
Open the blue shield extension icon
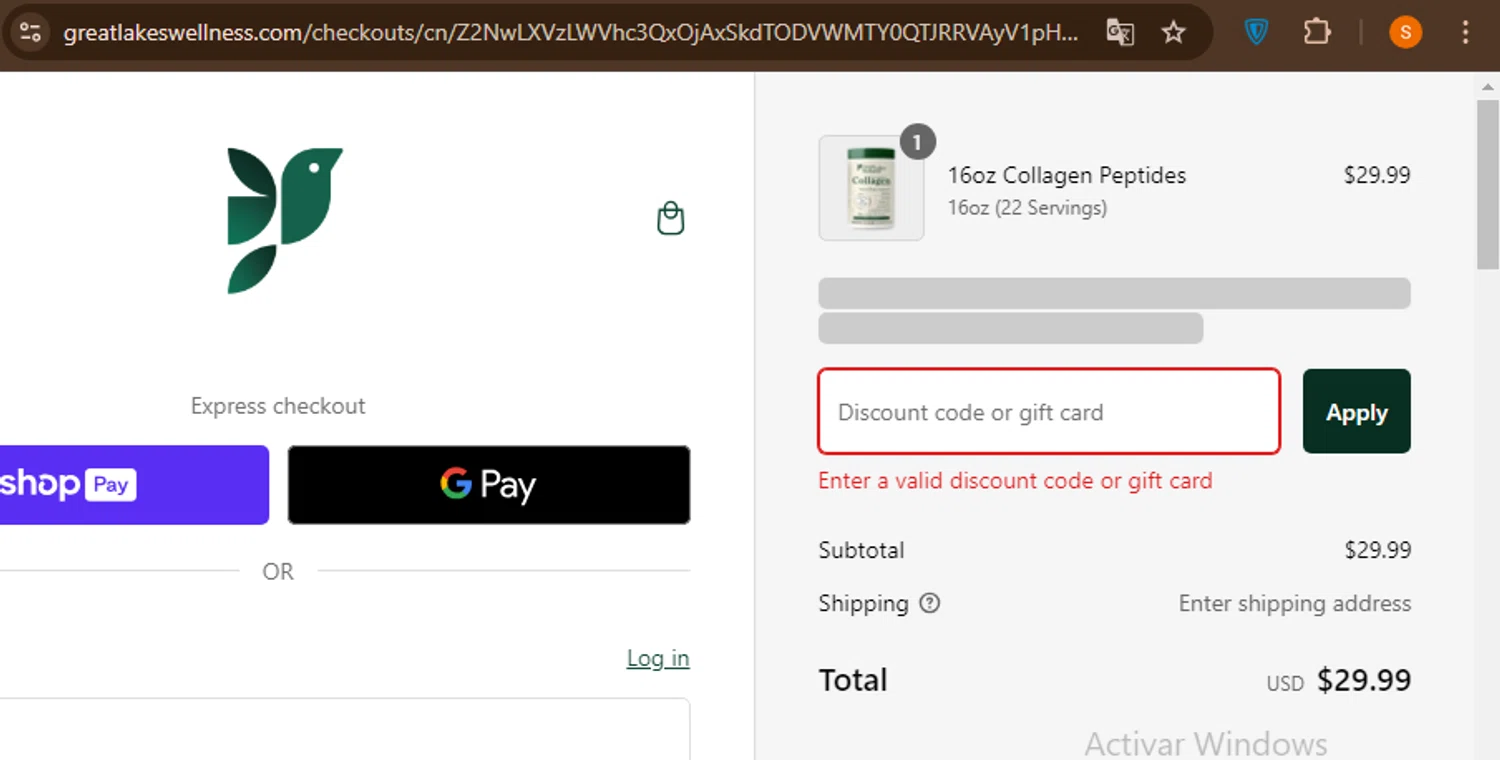coord(1257,33)
